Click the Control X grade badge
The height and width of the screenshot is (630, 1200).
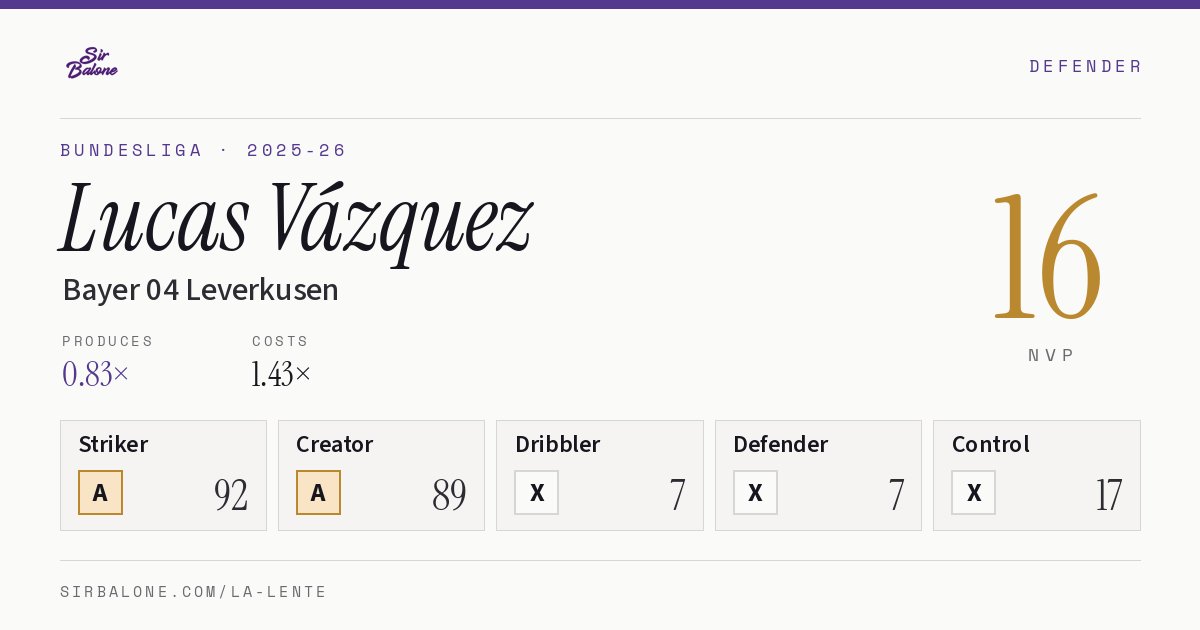[973, 492]
